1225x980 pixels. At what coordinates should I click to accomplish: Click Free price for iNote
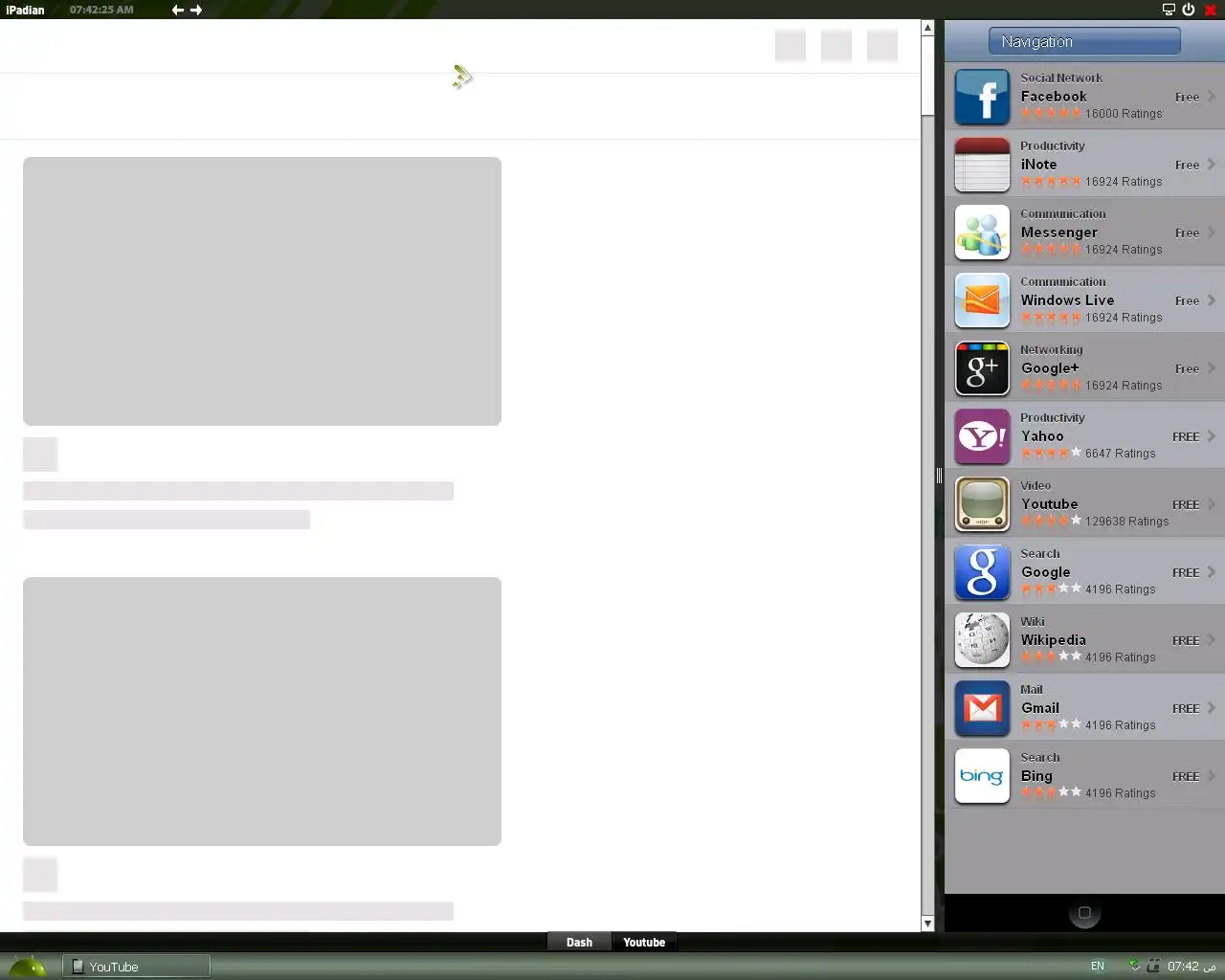1187,166
